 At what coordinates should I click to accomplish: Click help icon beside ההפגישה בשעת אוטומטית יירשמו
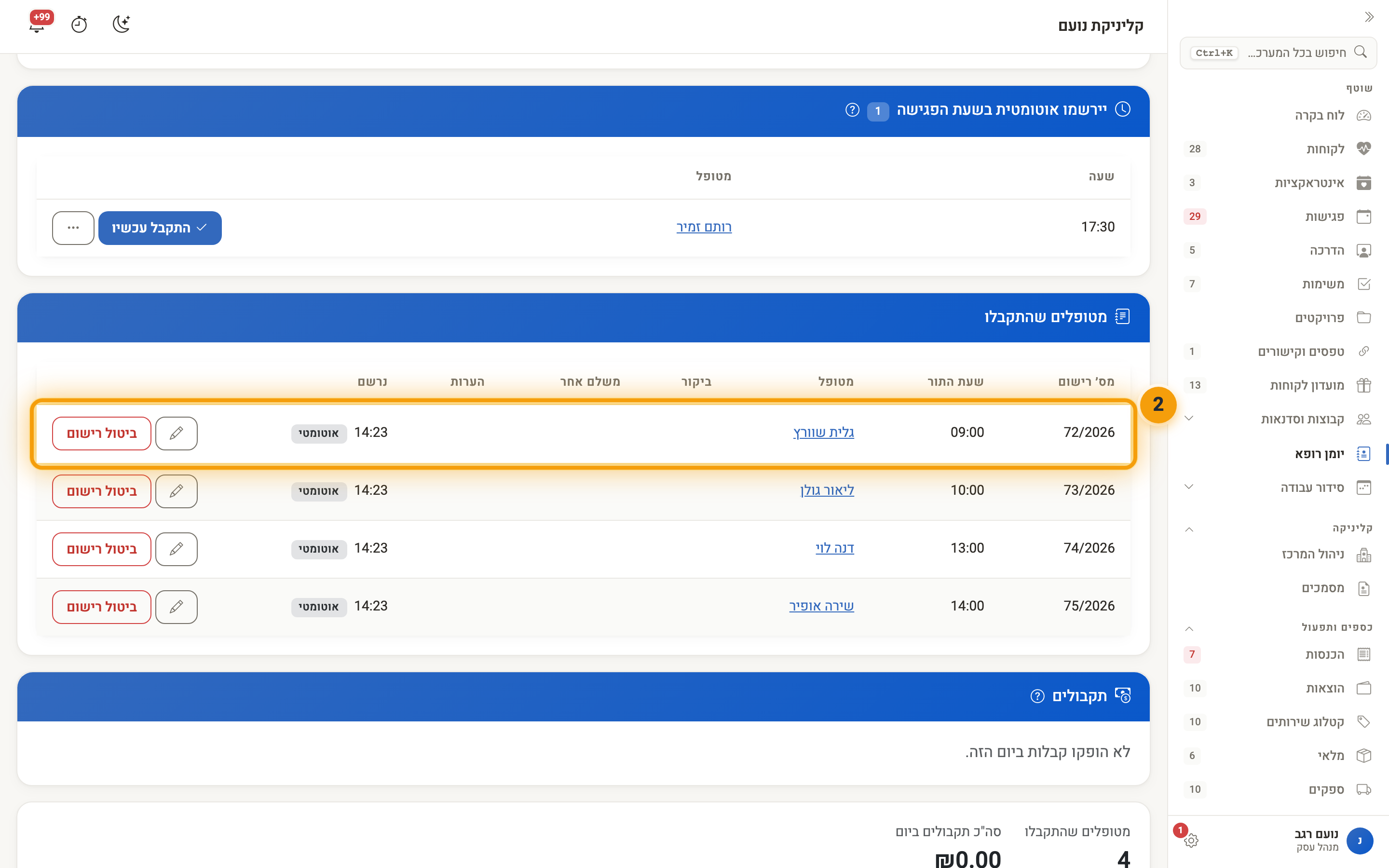point(852,109)
